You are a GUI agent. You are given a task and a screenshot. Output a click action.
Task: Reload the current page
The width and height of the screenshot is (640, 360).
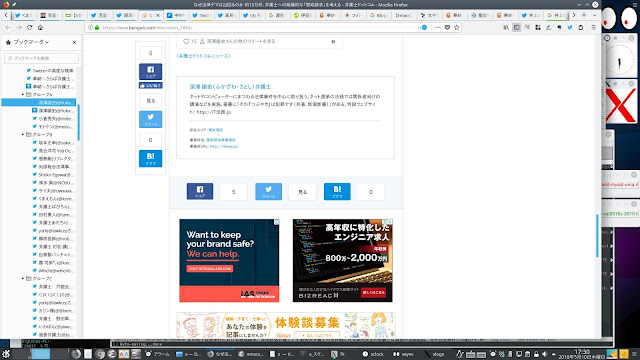click(x=29, y=27)
